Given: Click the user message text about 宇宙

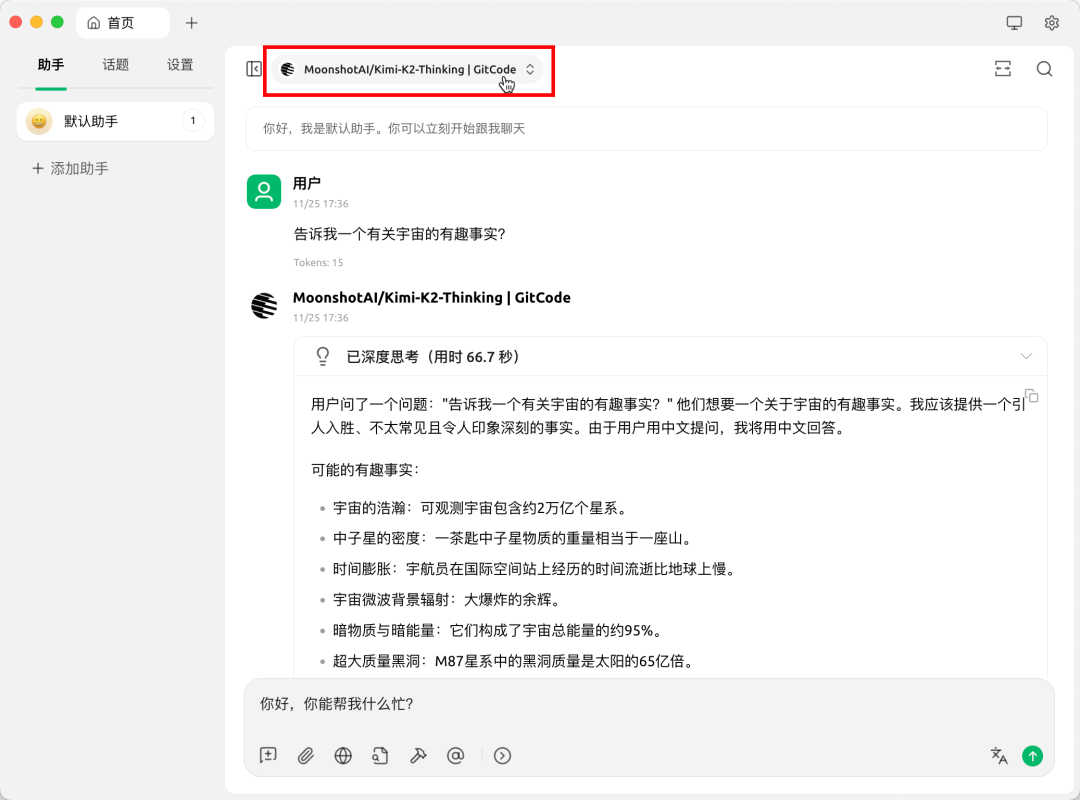Looking at the screenshot, I should (399, 234).
